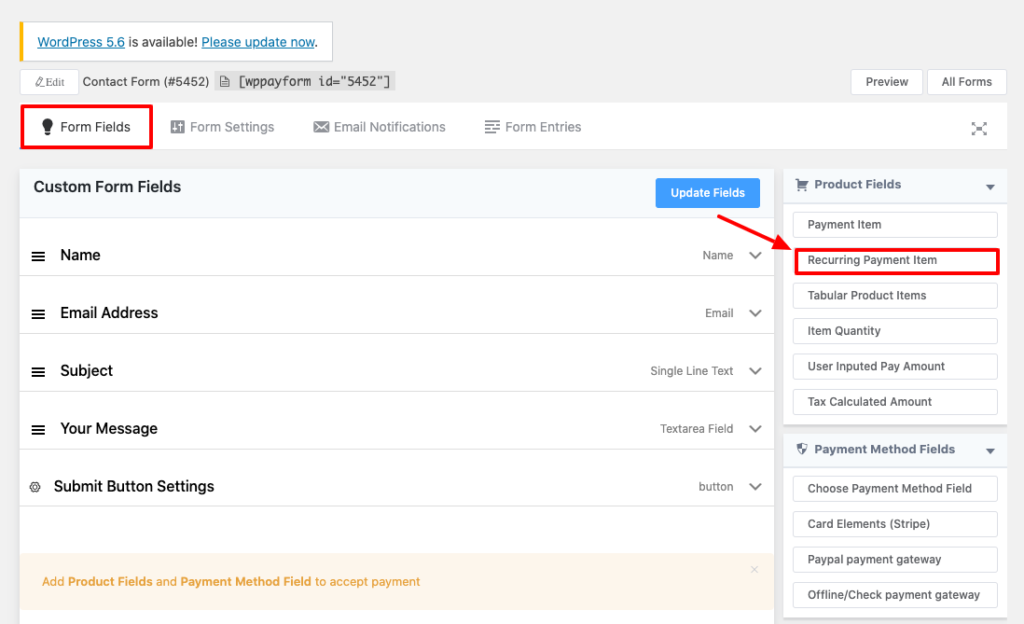The width and height of the screenshot is (1024, 624).
Task: Click the drag handle icon beside Email Address
Action: point(38,314)
